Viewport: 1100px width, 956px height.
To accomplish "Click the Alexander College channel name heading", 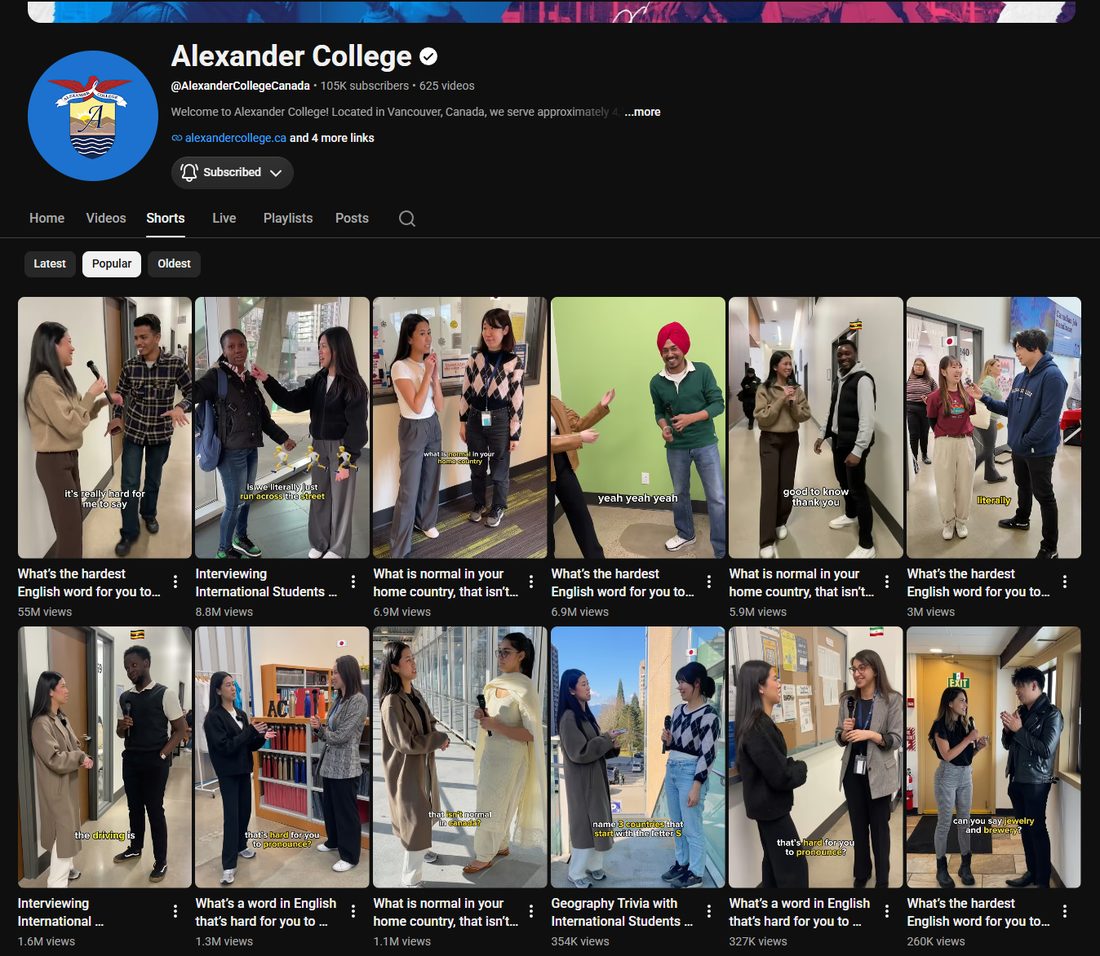I will (291, 56).
